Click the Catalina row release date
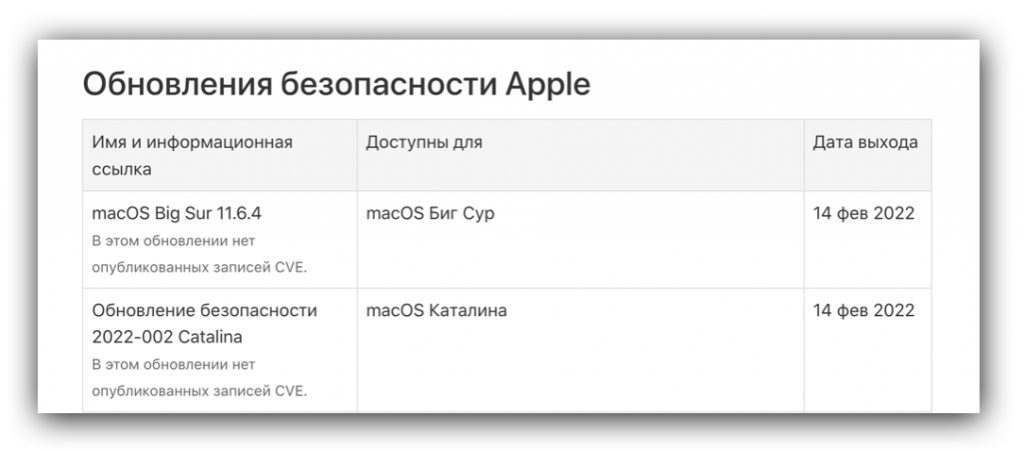 pos(864,310)
